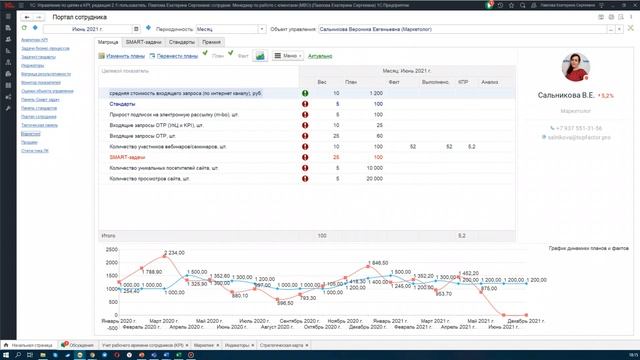This screenshot has height=360, width=640.
Task: Open the Панель Smart задач navigation link
Action: coord(40,100)
